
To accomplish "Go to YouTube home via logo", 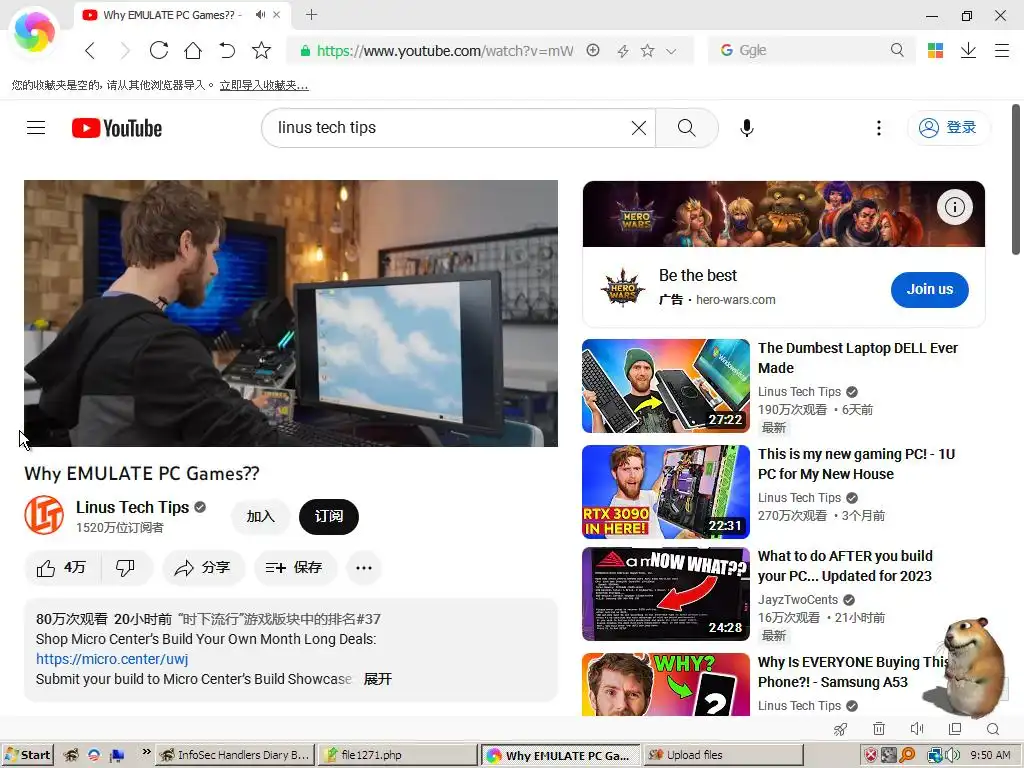I will (117, 128).
